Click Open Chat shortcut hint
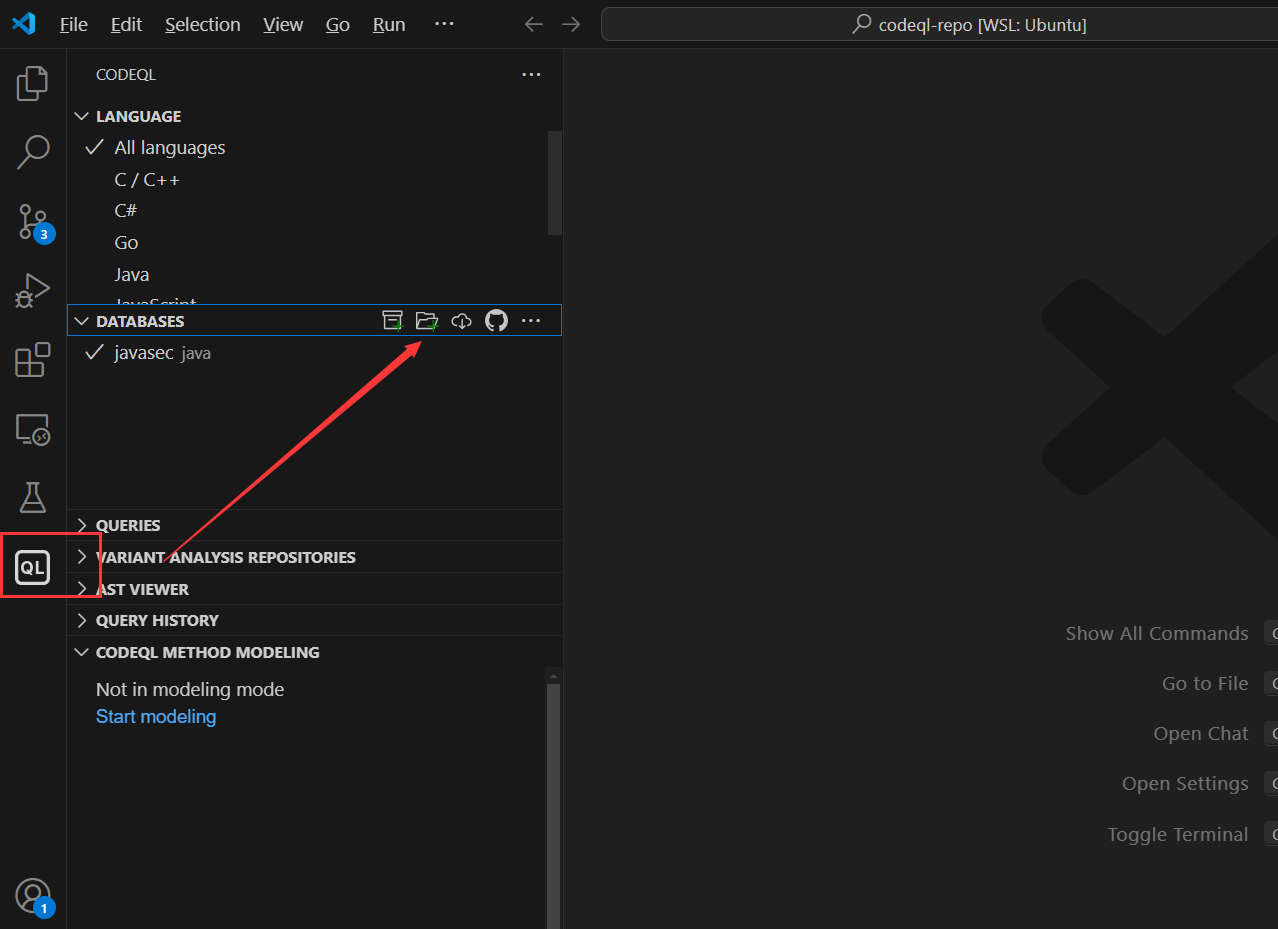 (x=1201, y=734)
